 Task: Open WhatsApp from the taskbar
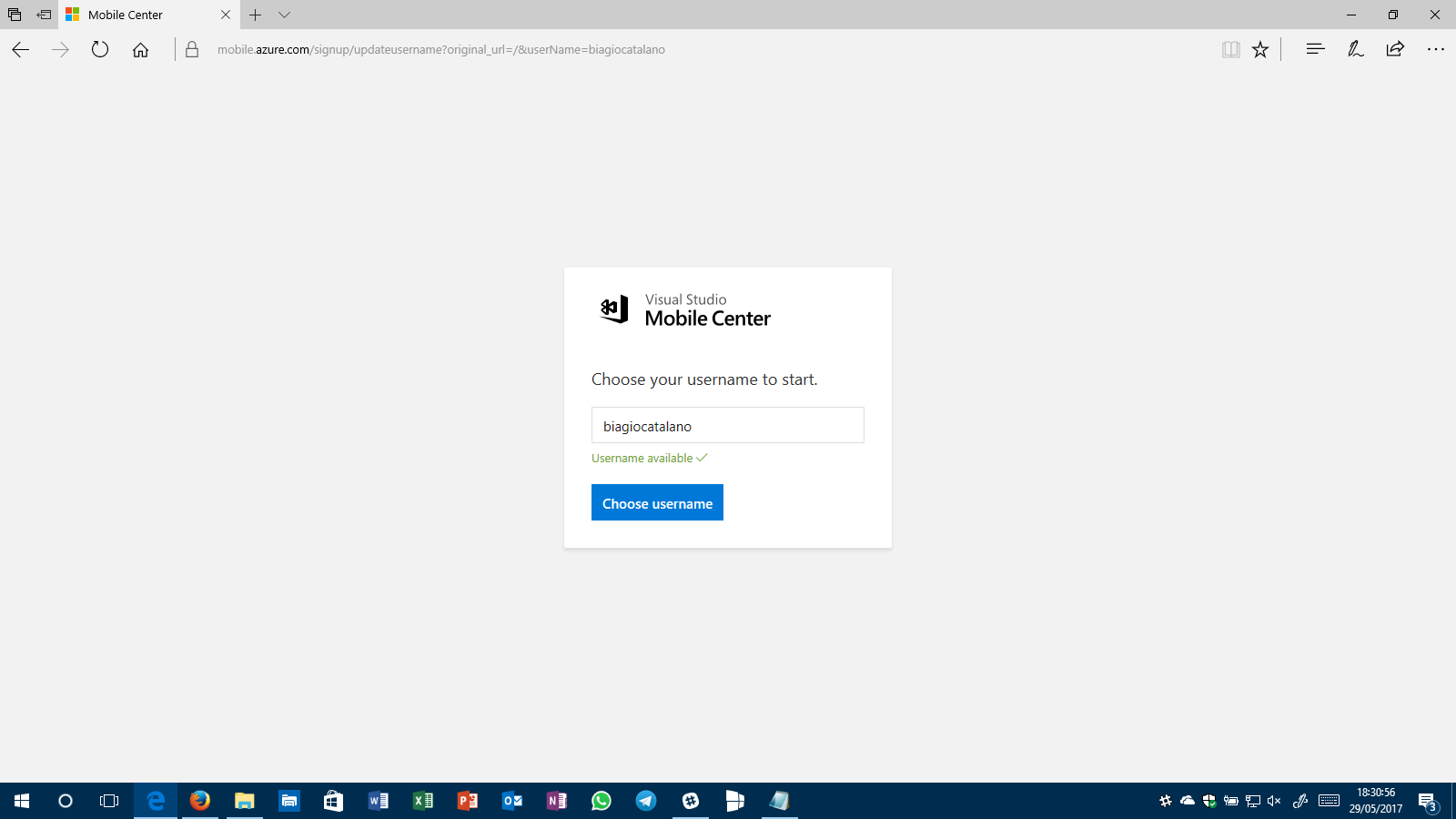(602, 801)
